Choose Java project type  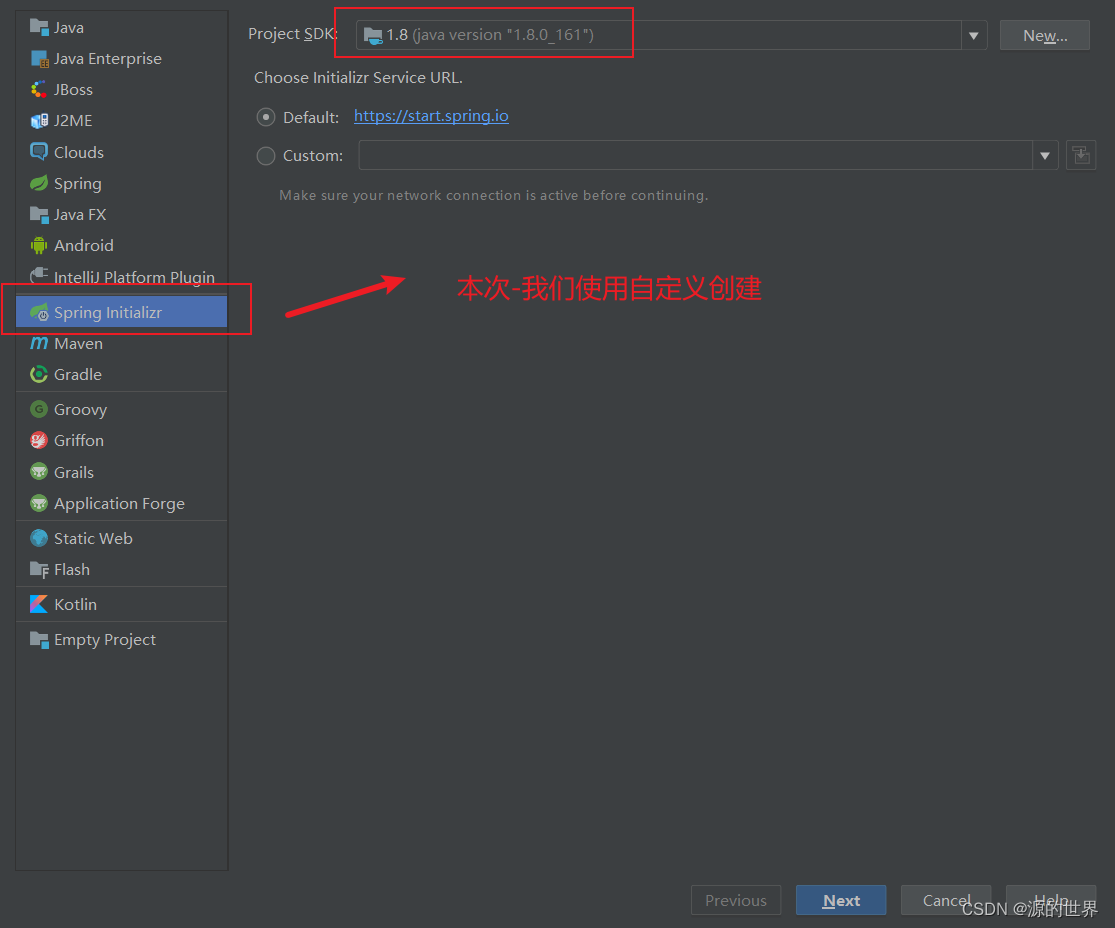[x=122, y=27]
